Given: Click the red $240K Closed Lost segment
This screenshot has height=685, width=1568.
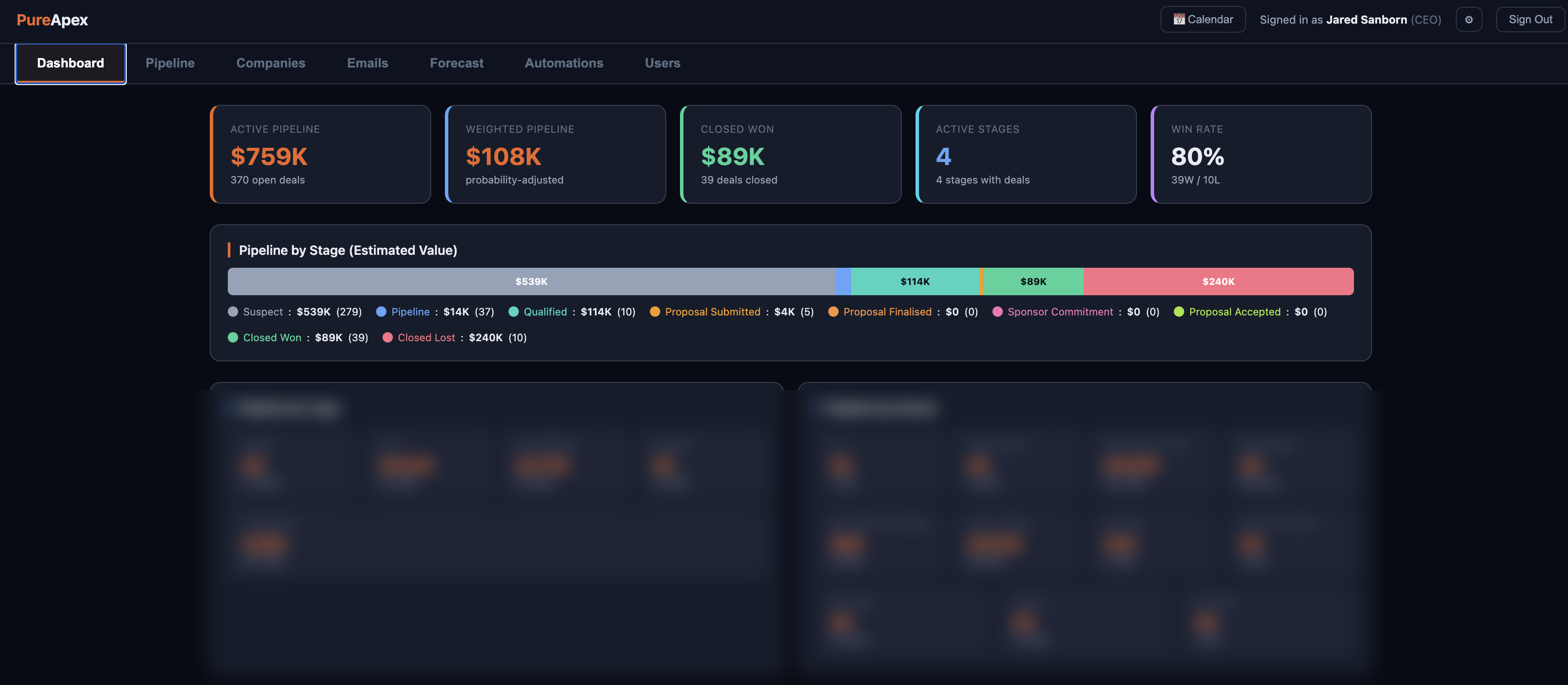Looking at the screenshot, I should (x=1219, y=281).
